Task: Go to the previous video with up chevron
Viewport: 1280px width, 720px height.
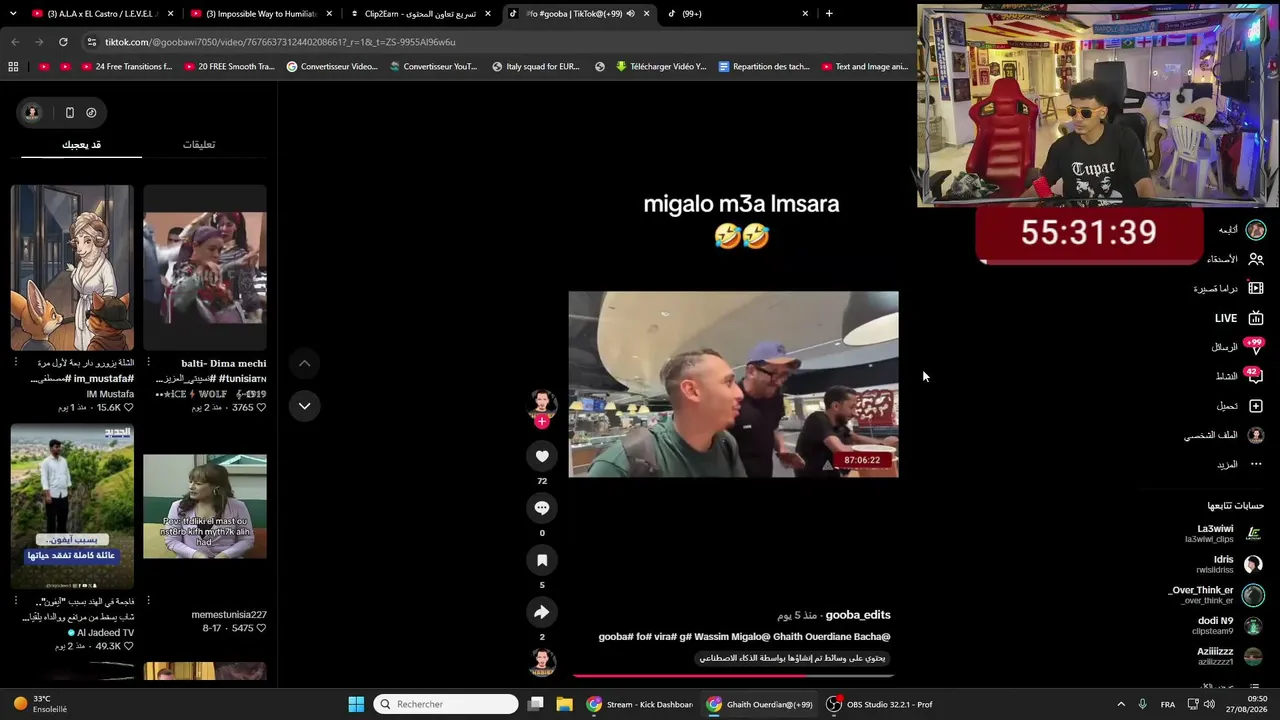Action: coord(304,363)
